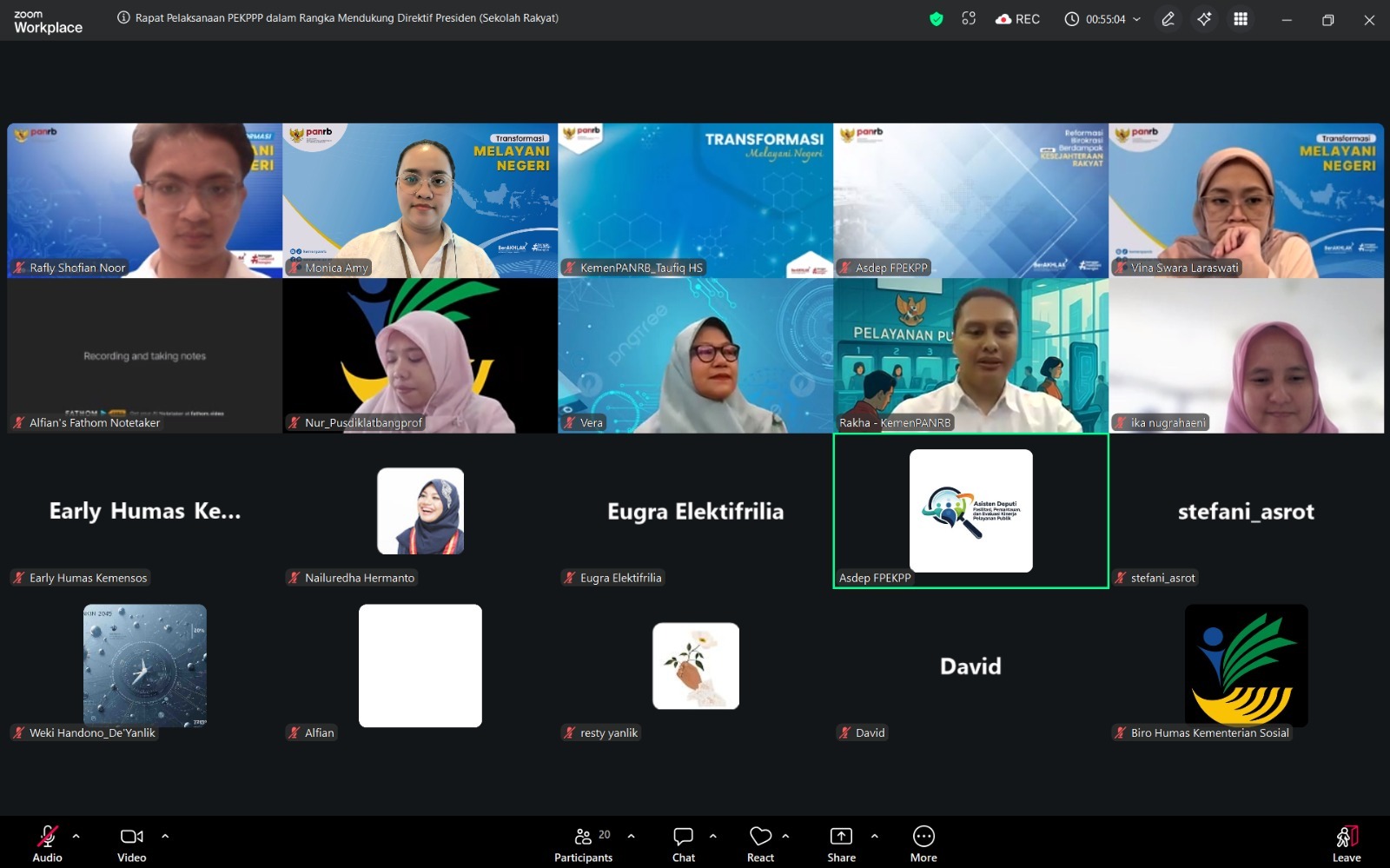Select Rafly Shofian Noor video tile

(x=145, y=201)
